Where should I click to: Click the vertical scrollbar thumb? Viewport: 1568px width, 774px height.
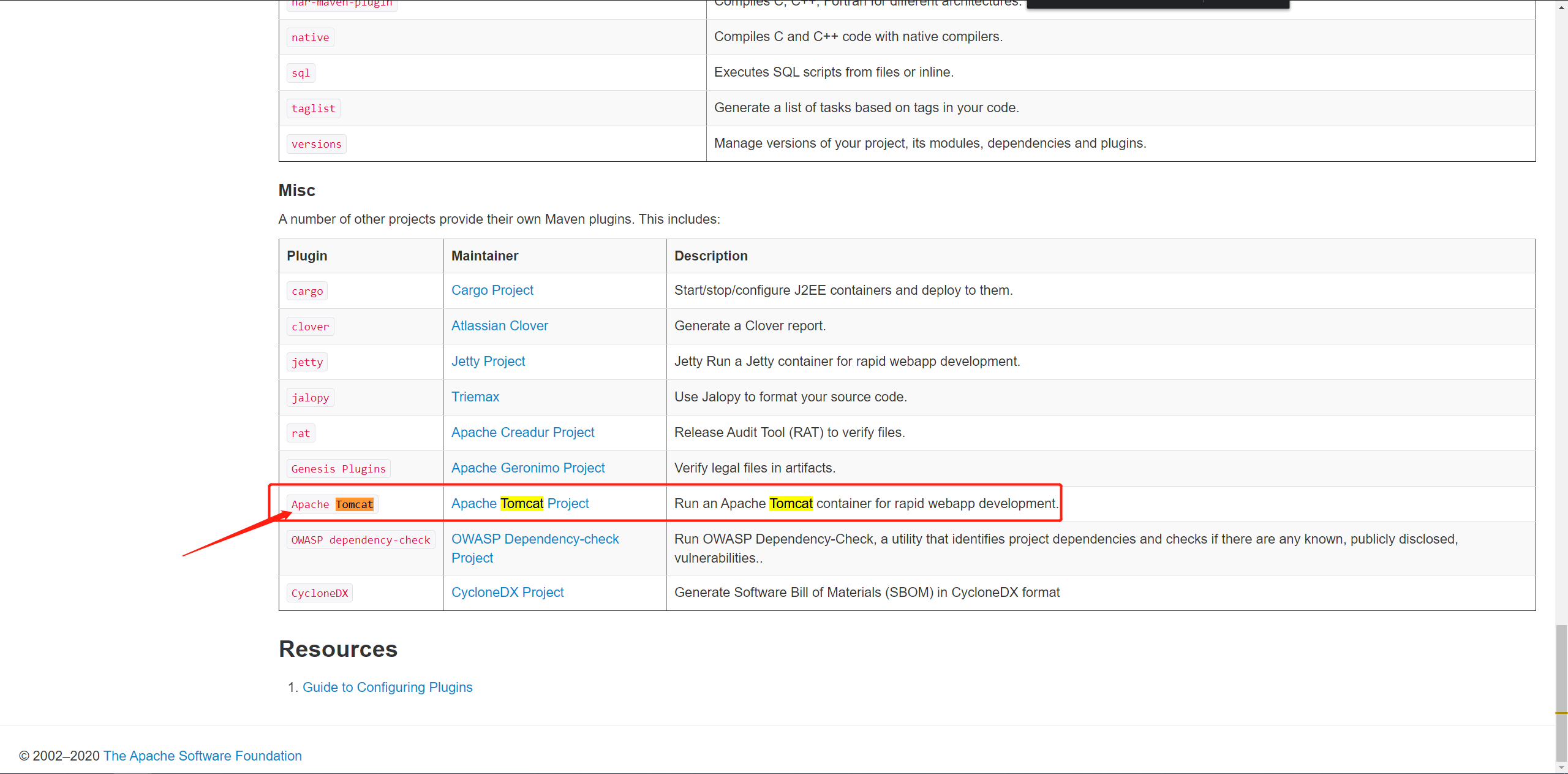(1561, 691)
